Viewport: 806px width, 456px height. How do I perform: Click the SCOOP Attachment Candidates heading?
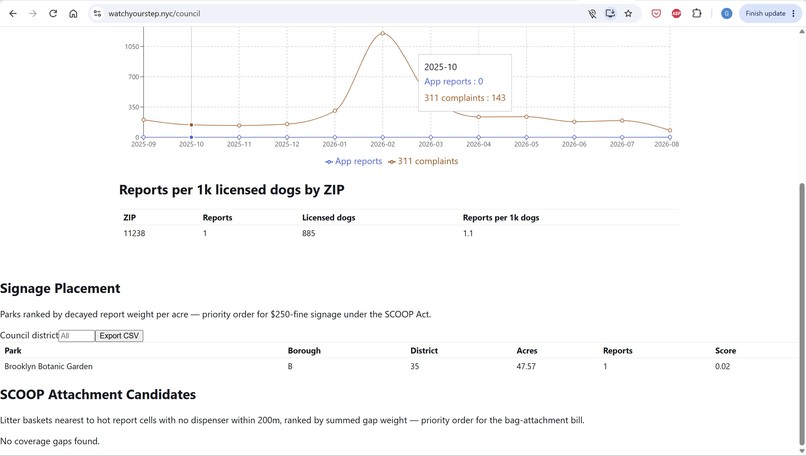[x=98, y=395]
